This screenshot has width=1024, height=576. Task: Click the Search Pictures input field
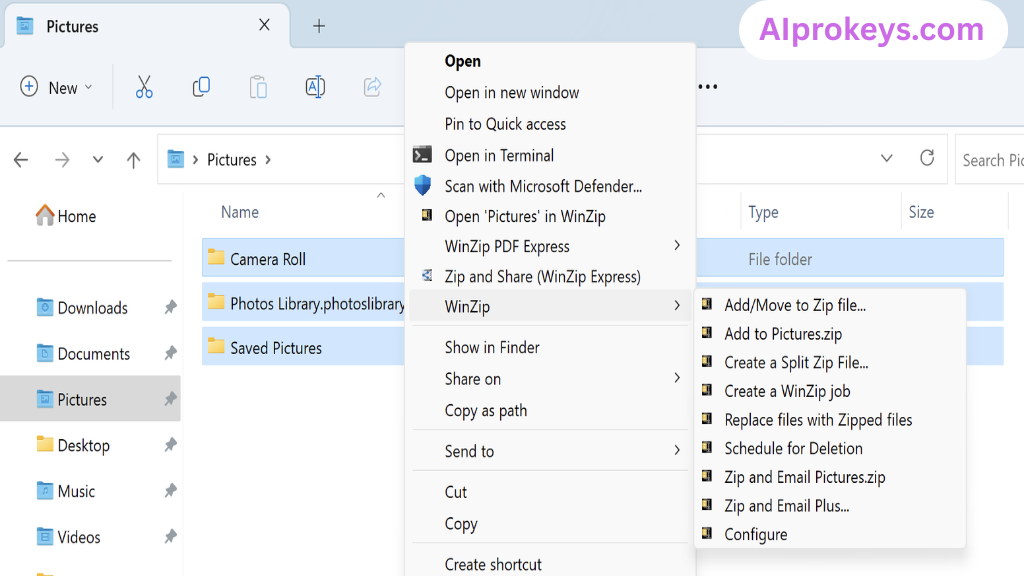coord(989,160)
